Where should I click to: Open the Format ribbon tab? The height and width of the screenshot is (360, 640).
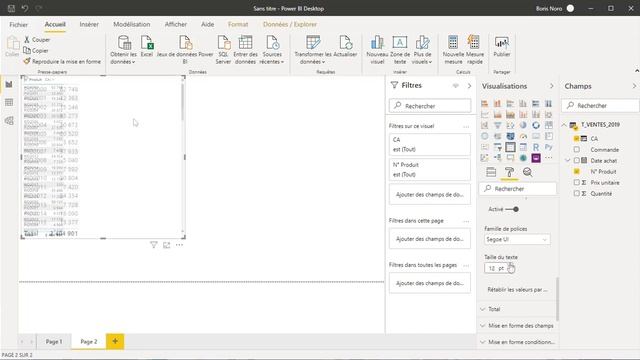click(238, 24)
